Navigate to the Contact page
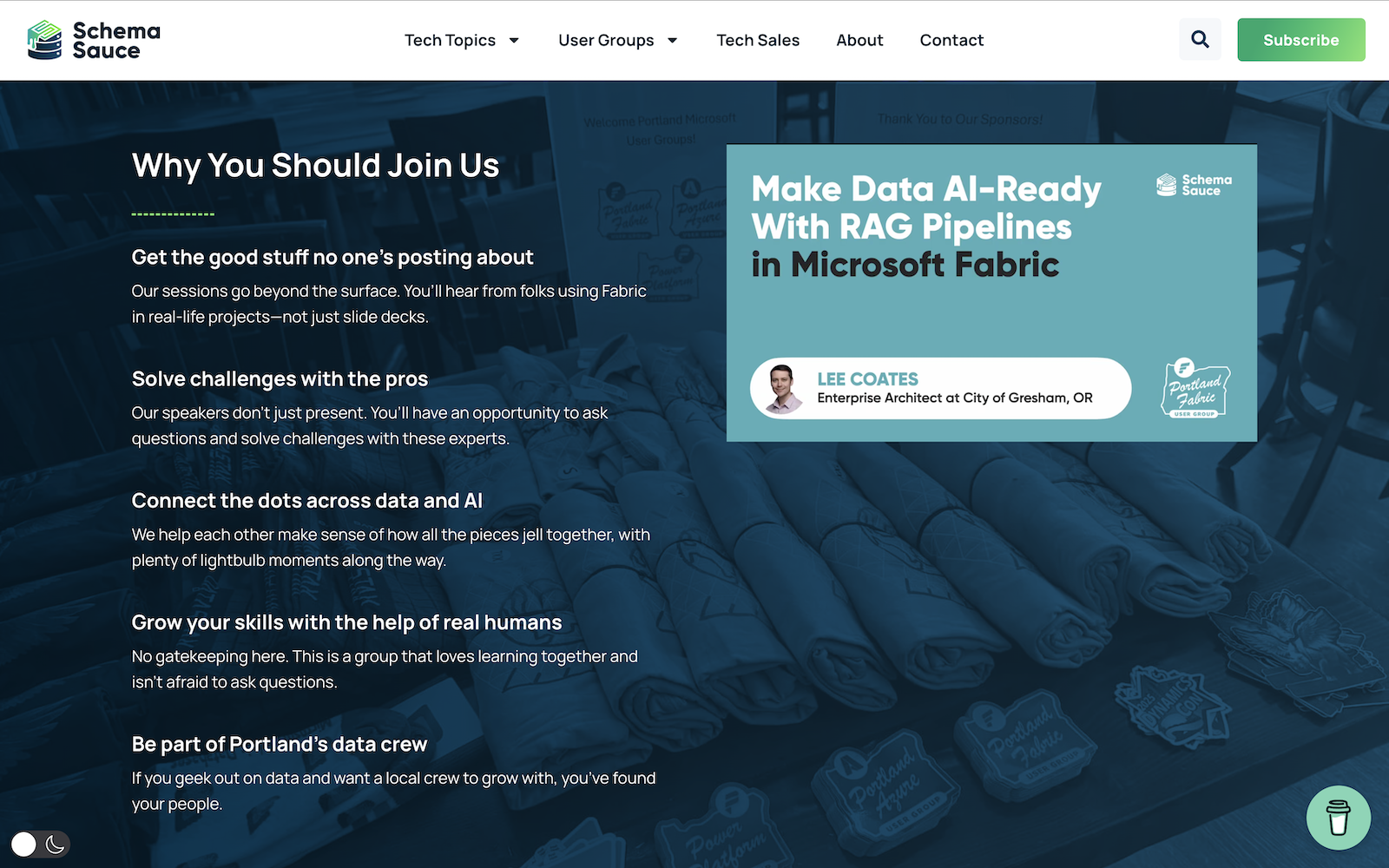This screenshot has width=1389, height=868. tap(951, 41)
